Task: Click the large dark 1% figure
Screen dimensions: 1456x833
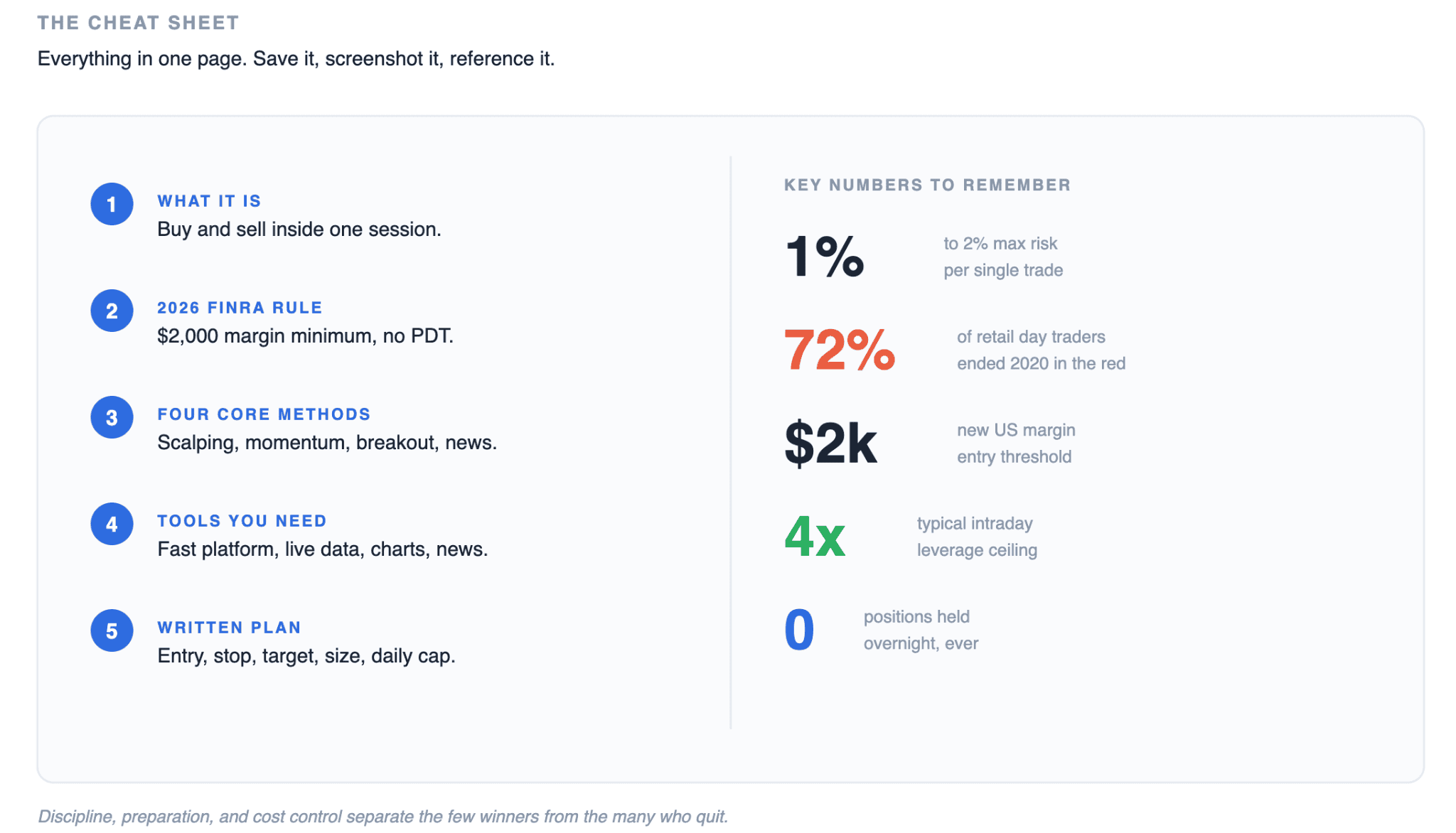Action: (824, 257)
